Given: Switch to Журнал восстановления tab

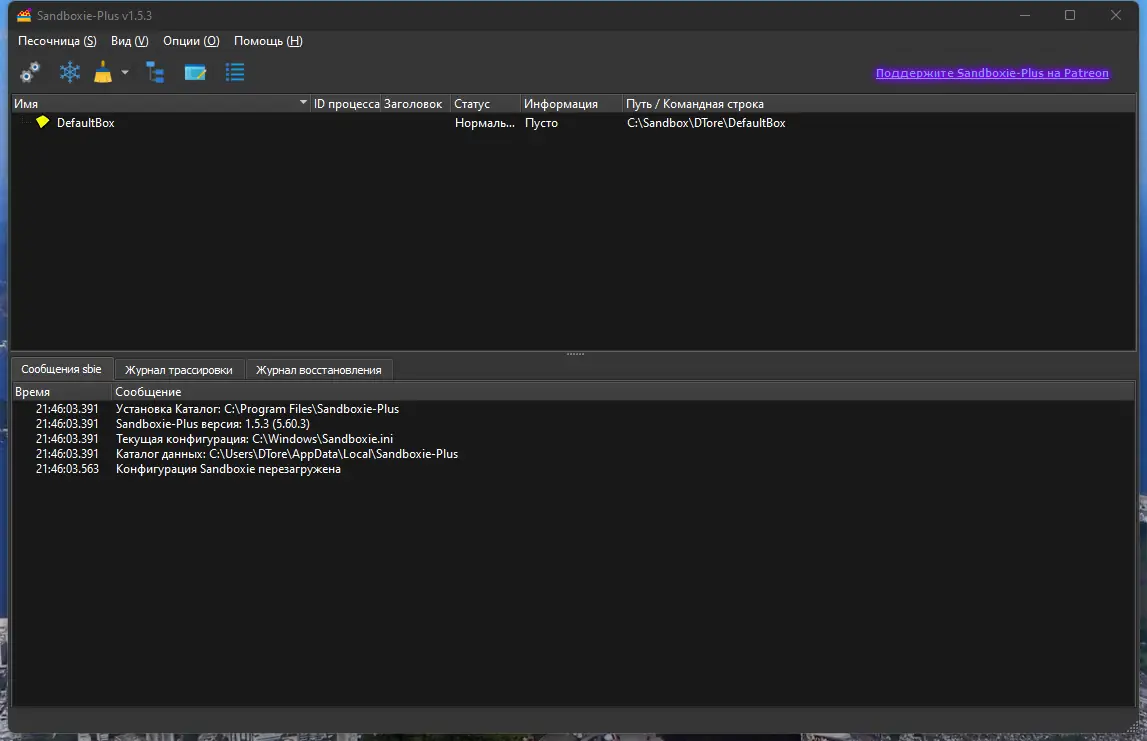Looking at the screenshot, I should click(x=318, y=370).
